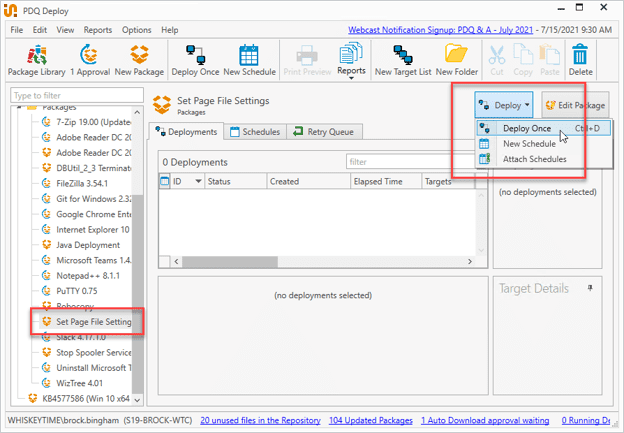Open the Help menu

coord(170,30)
